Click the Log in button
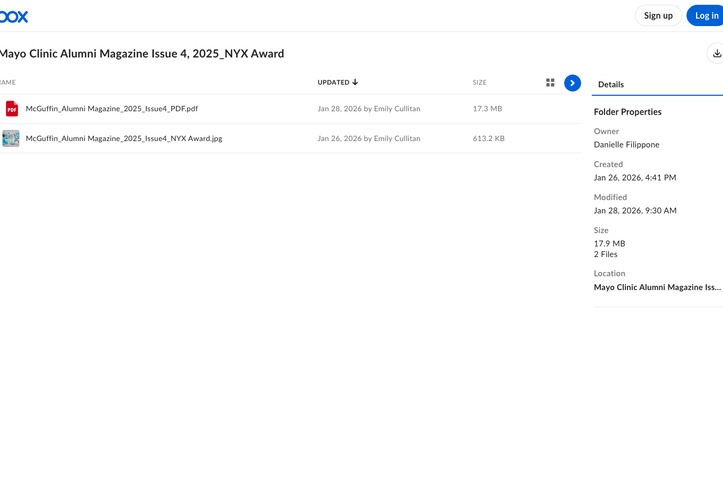The width and height of the screenshot is (723, 479). [x=705, y=16]
